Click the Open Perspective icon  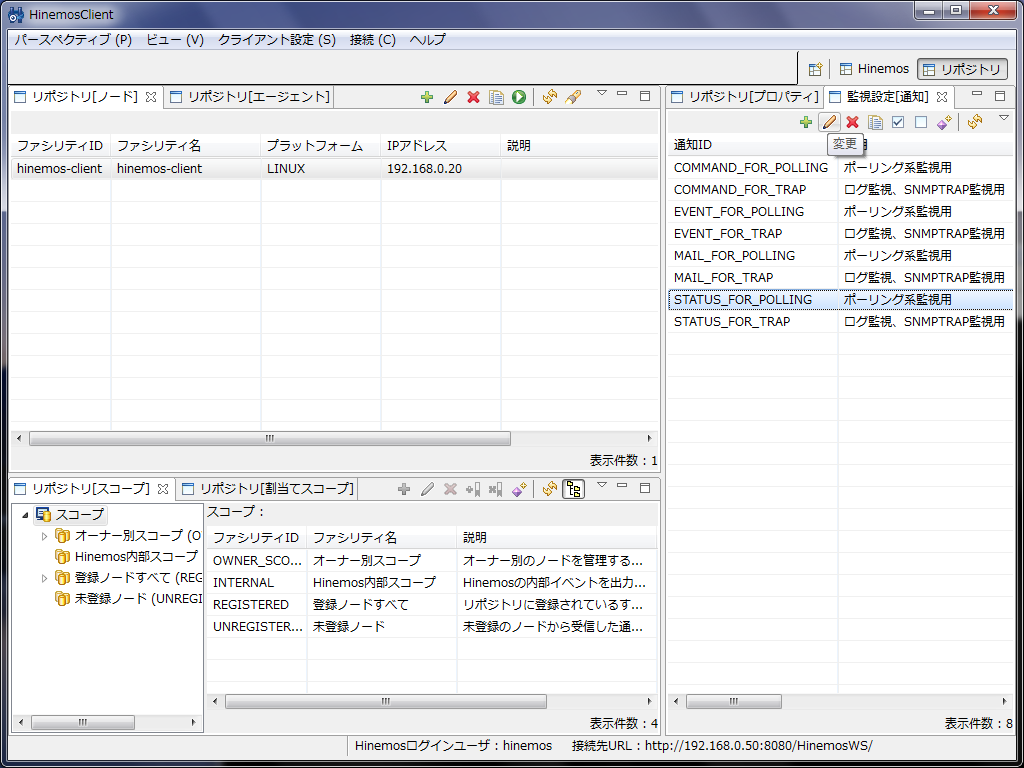tap(815, 69)
